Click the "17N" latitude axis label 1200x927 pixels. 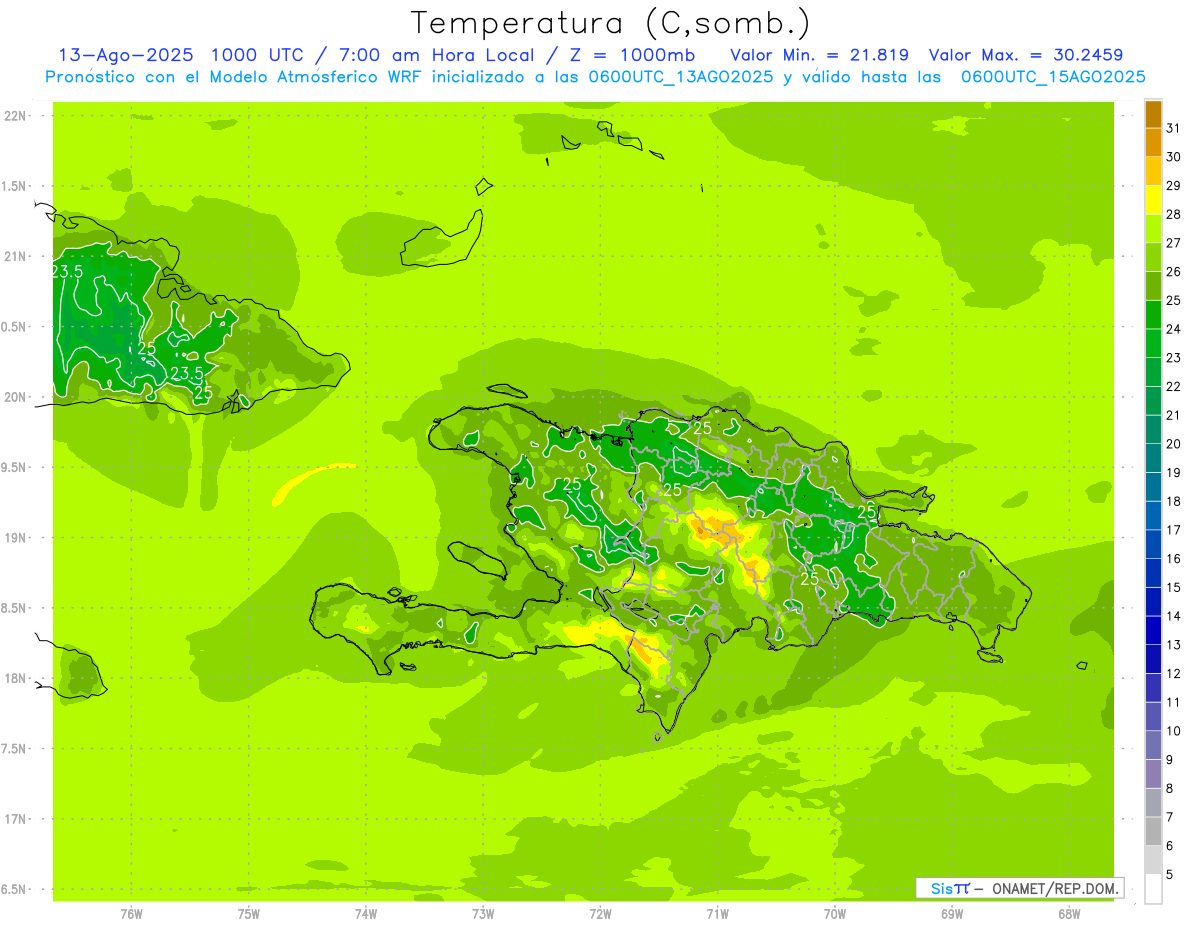[x=15, y=819]
